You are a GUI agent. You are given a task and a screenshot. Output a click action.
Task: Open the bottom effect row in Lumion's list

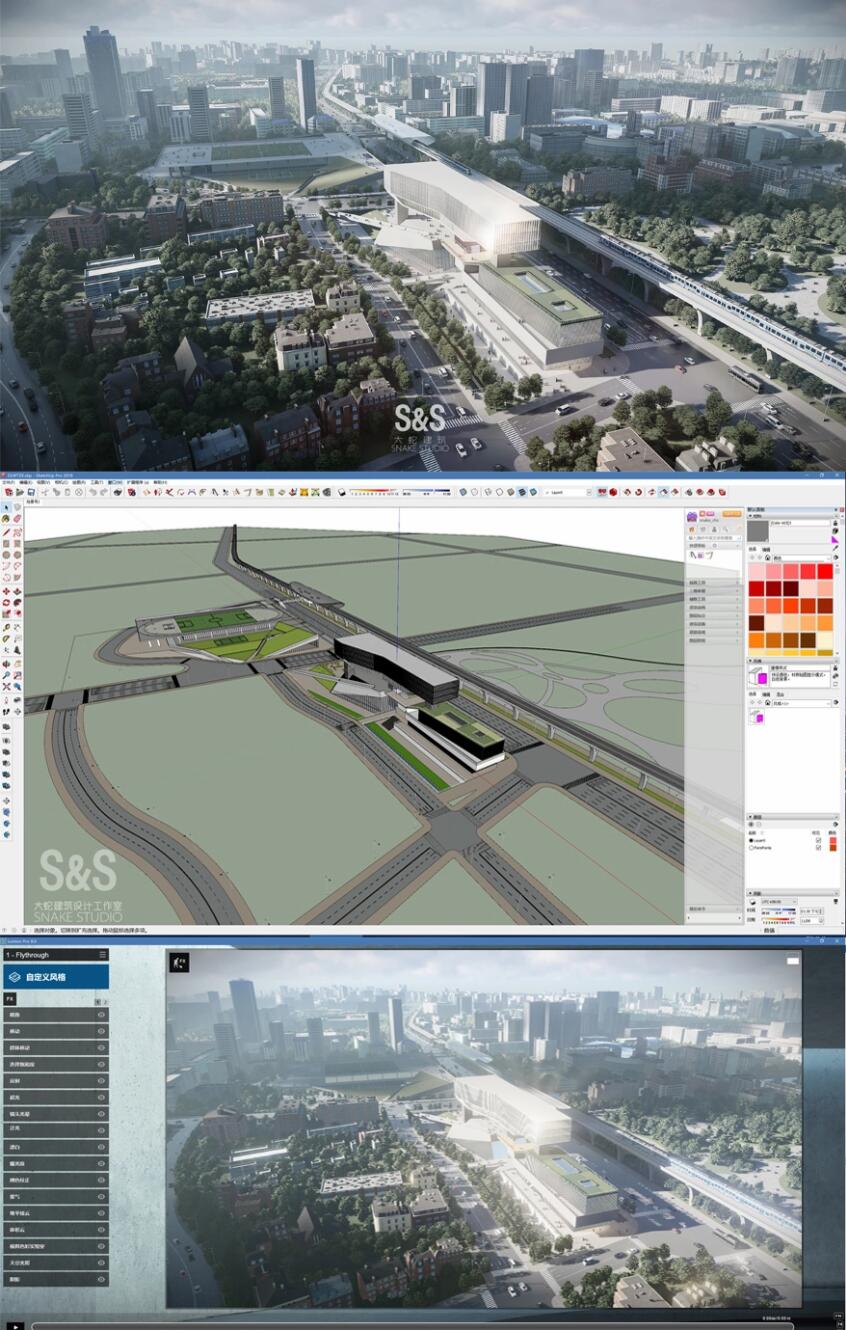coord(56,1279)
